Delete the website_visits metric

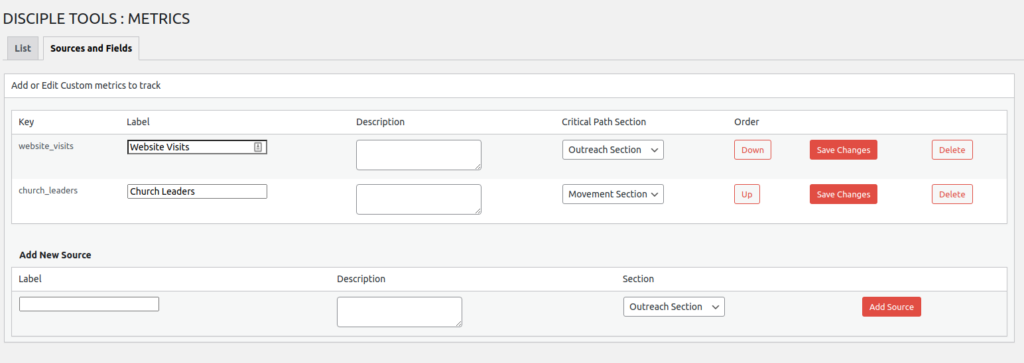pos(952,150)
